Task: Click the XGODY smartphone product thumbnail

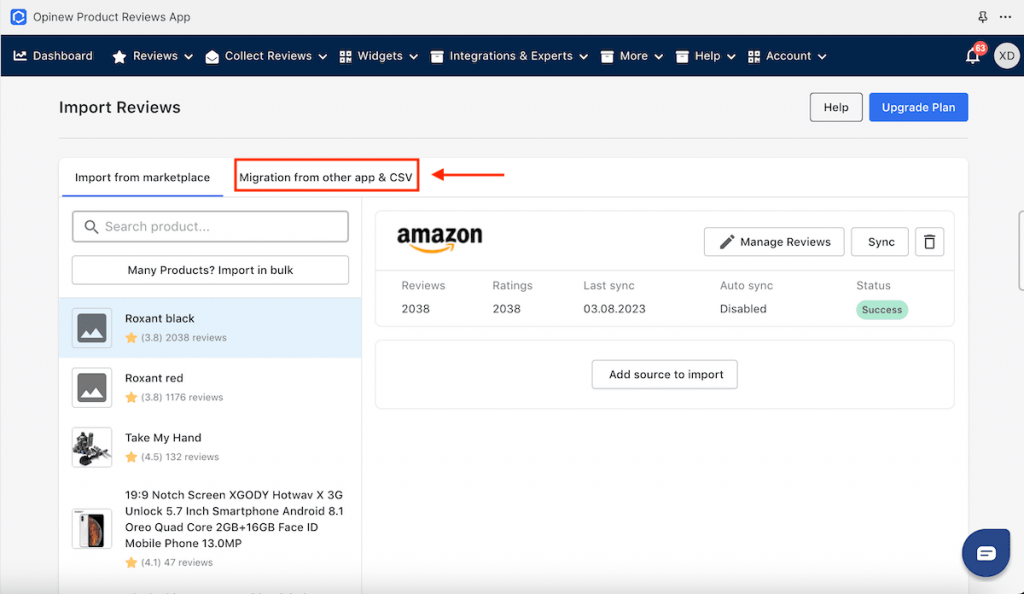Action: pos(92,529)
